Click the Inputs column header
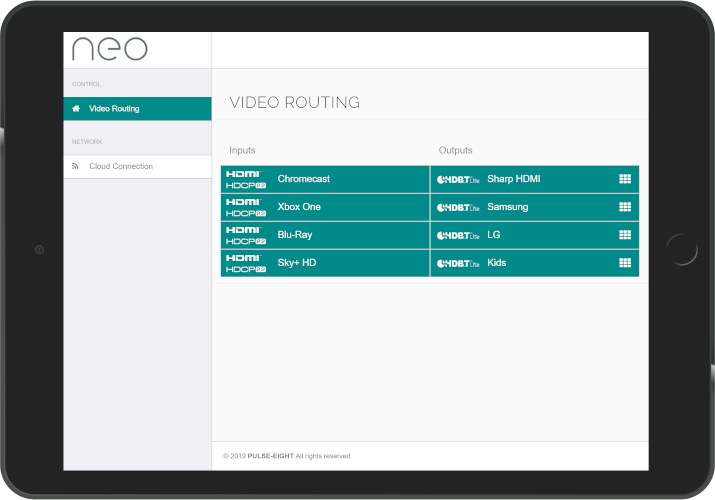 [x=242, y=150]
